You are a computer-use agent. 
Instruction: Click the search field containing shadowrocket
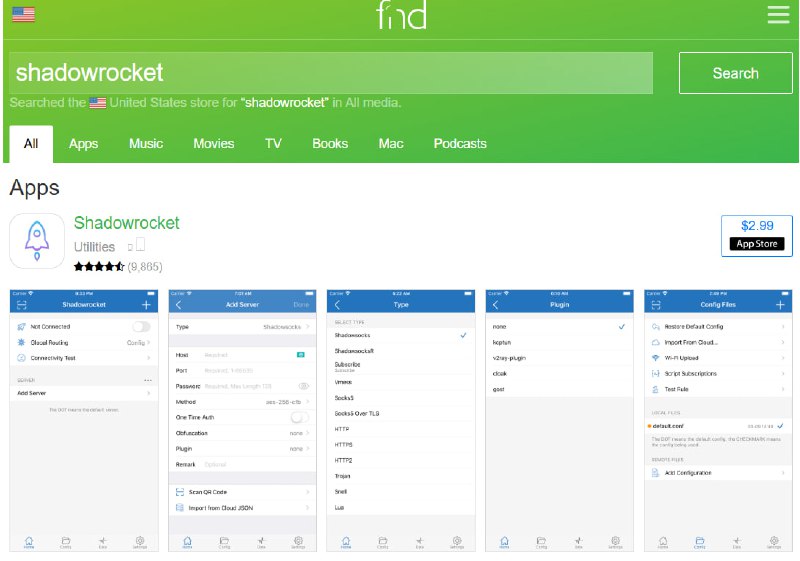tap(330, 73)
